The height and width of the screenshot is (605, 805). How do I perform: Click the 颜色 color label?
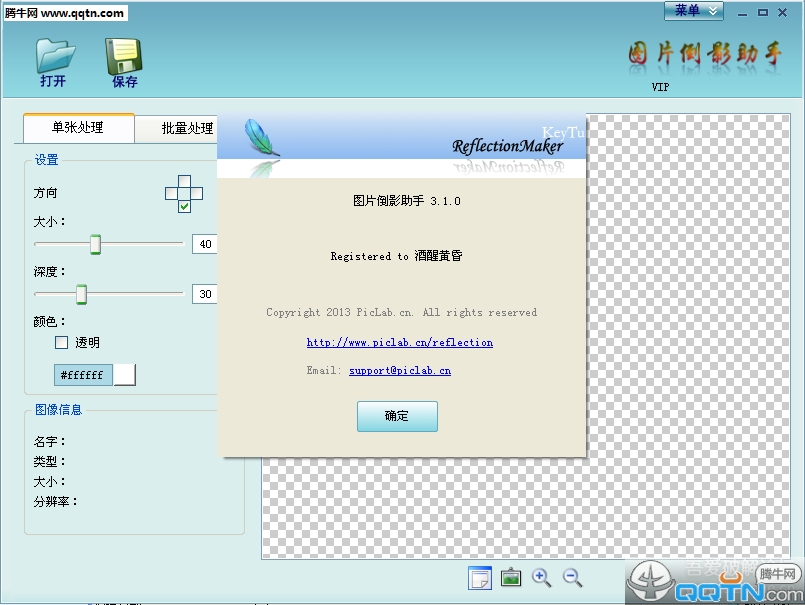point(49,322)
